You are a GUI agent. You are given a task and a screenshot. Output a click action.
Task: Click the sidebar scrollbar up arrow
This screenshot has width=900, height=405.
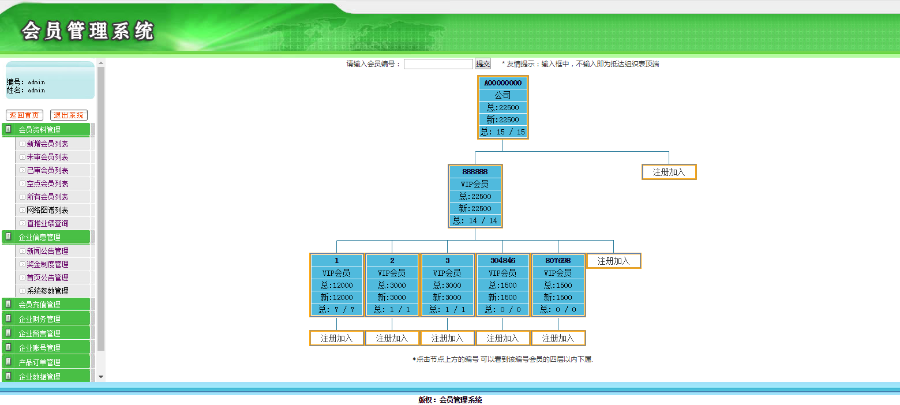click(102, 63)
